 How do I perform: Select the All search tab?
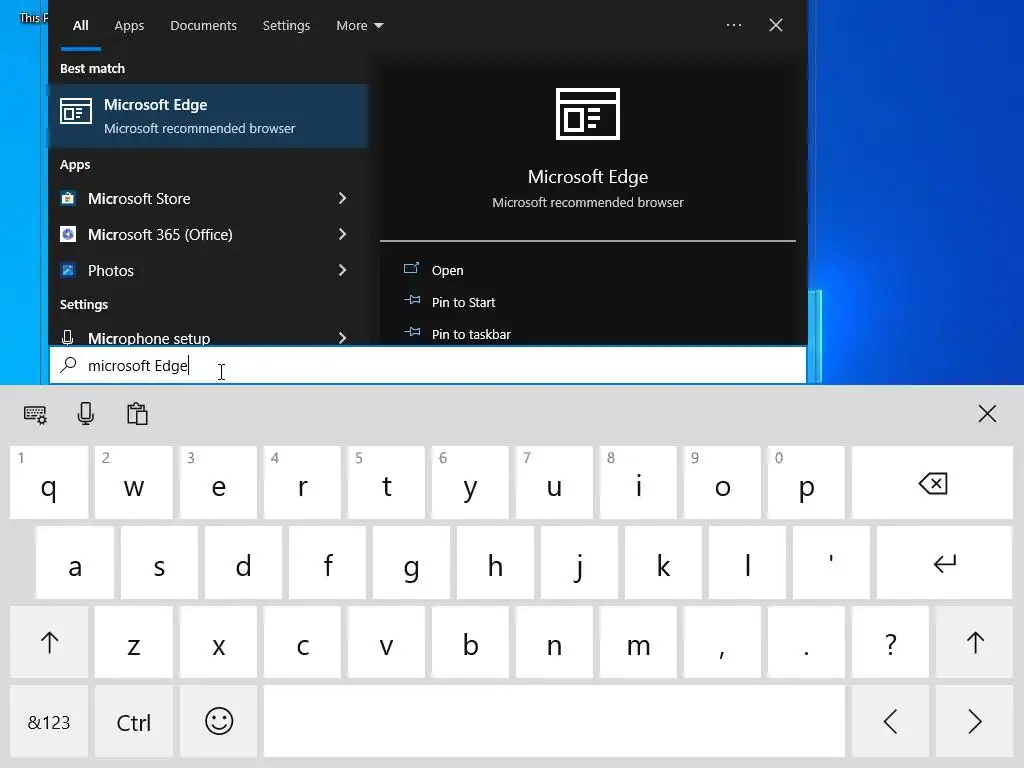click(x=80, y=25)
